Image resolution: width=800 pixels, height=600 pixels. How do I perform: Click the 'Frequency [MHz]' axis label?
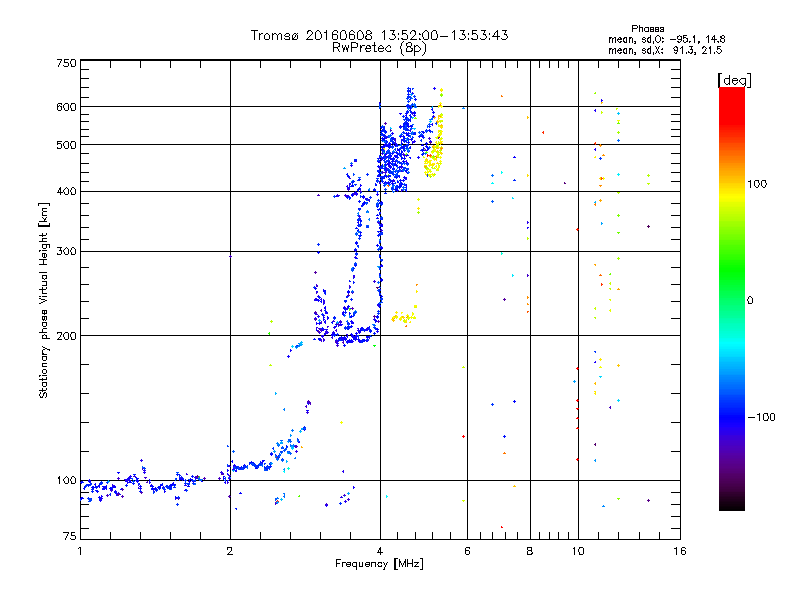click(379, 564)
